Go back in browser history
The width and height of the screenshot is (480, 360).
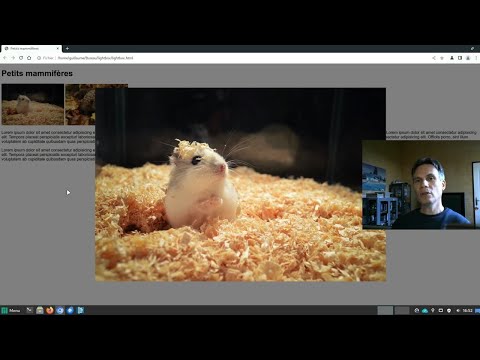[x=5, y=58]
